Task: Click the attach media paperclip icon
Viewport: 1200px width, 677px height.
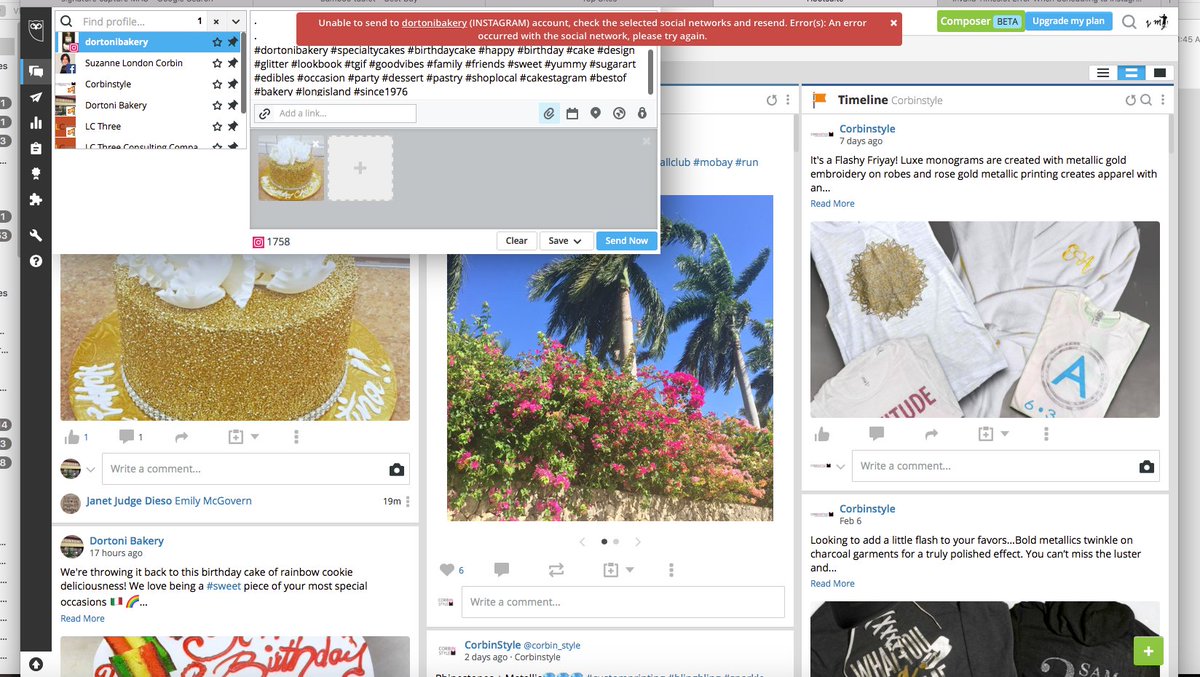Action: (x=549, y=114)
